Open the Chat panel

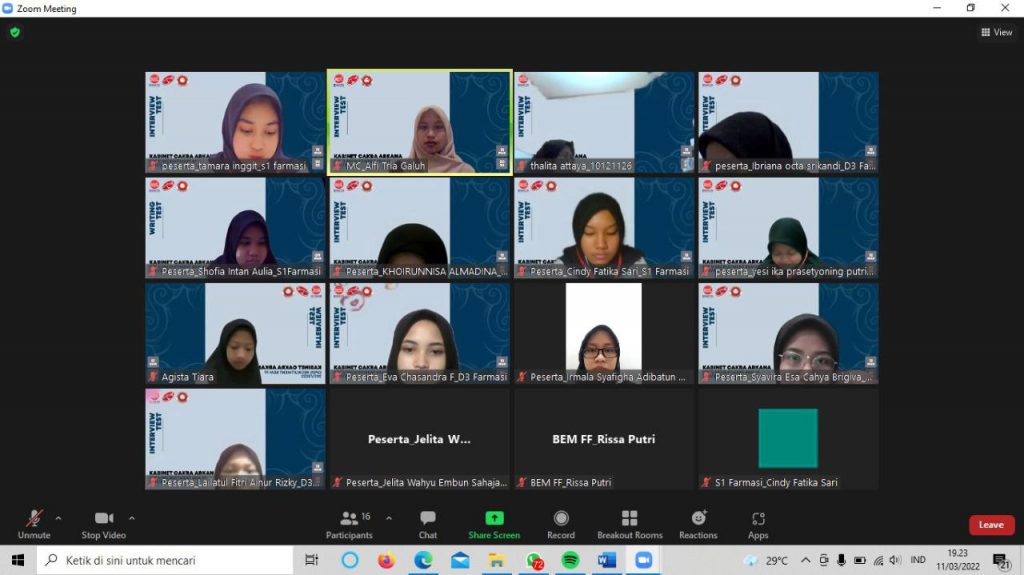click(x=427, y=523)
